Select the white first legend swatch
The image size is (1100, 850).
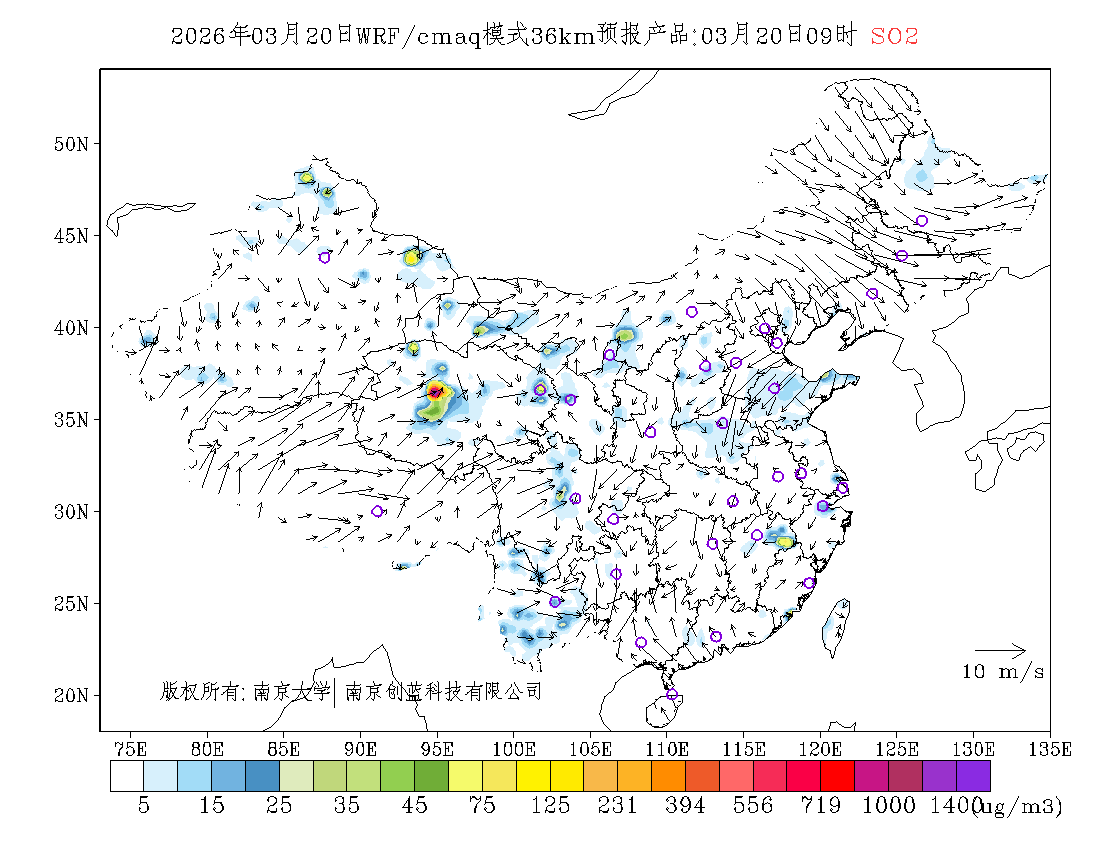tap(127, 776)
